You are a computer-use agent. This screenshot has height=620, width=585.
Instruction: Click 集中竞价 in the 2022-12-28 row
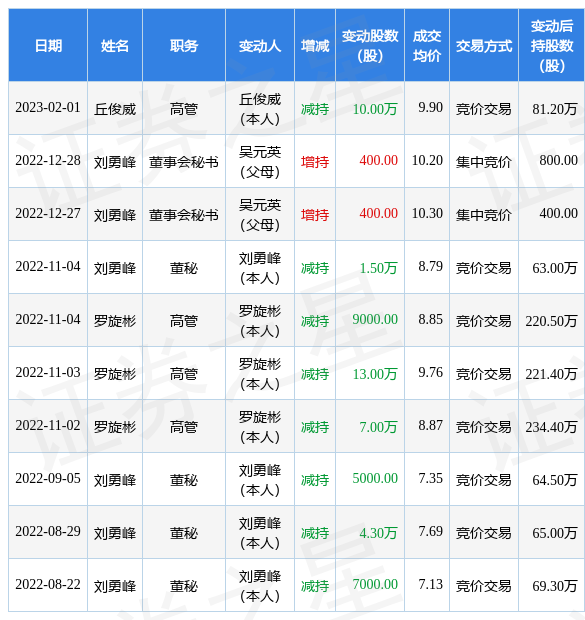484,162
